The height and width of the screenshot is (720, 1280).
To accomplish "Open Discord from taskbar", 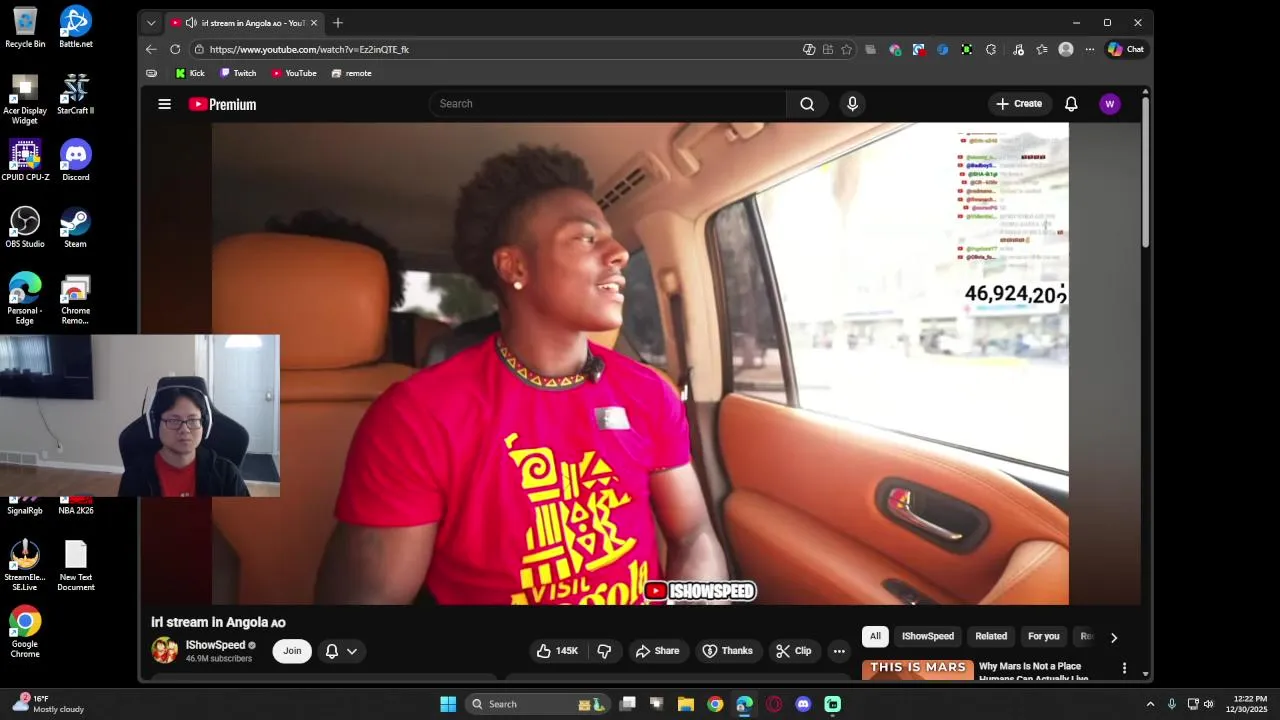I will pyautogui.click(x=803, y=704).
